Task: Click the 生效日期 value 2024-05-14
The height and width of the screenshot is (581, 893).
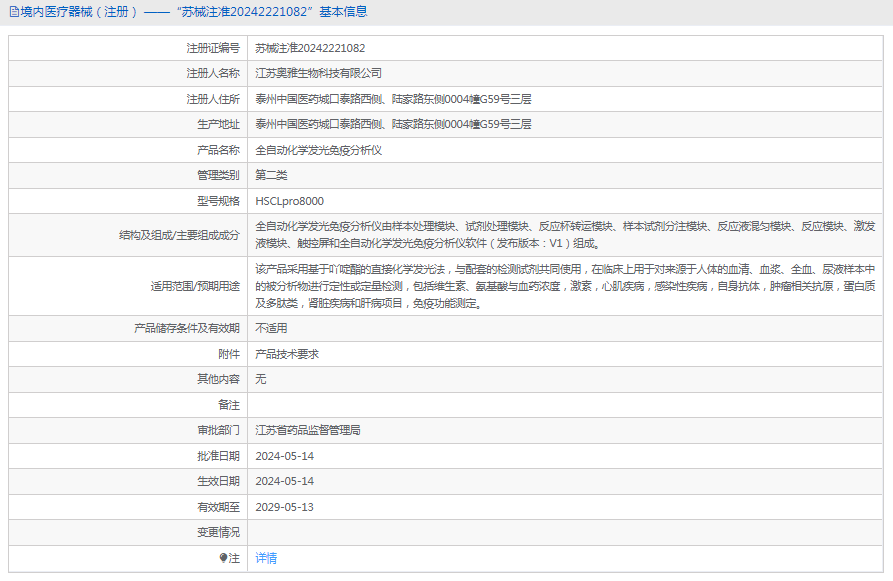Action: pos(284,481)
